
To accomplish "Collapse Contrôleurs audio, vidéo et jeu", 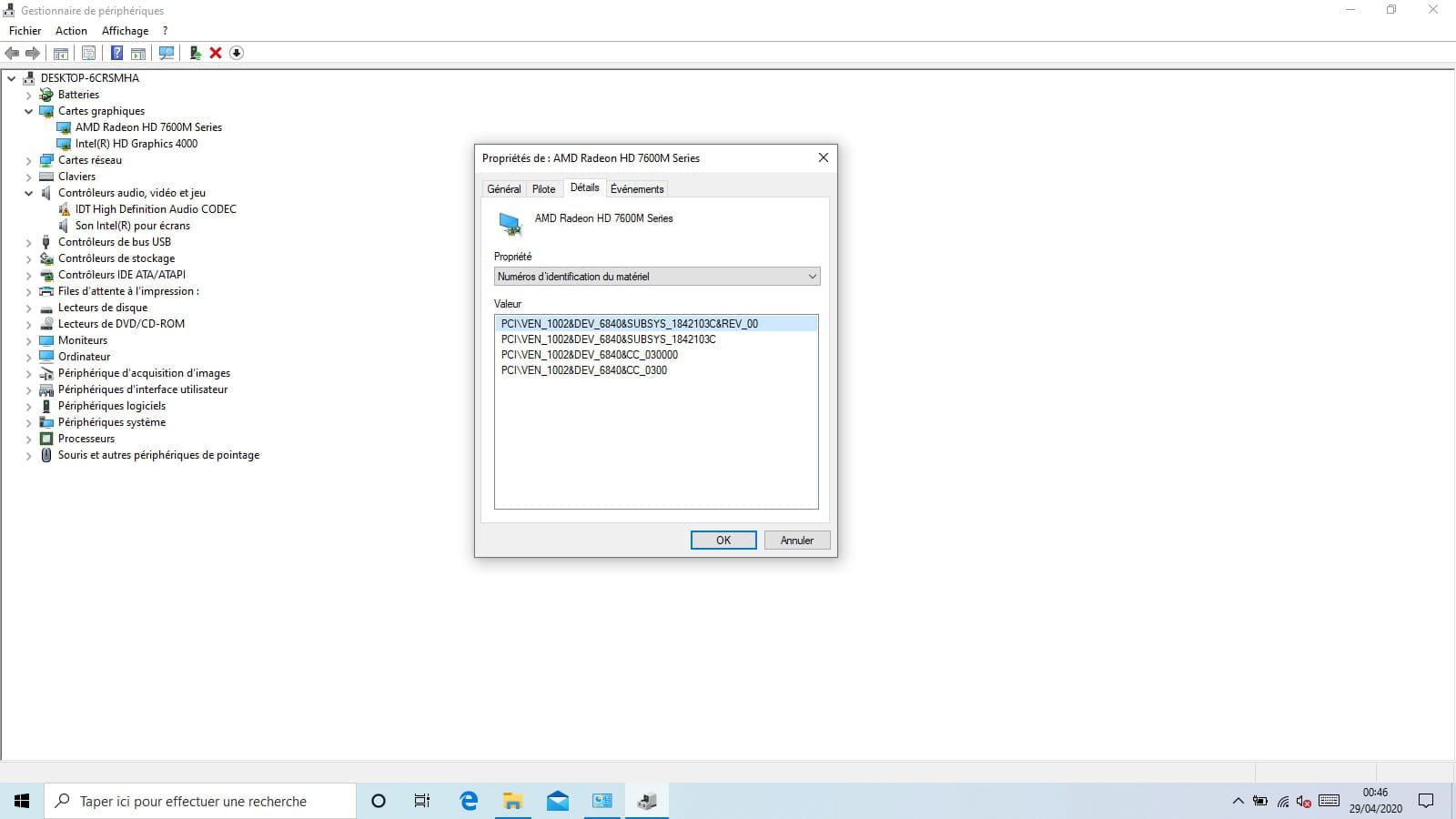I will point(28,193).
